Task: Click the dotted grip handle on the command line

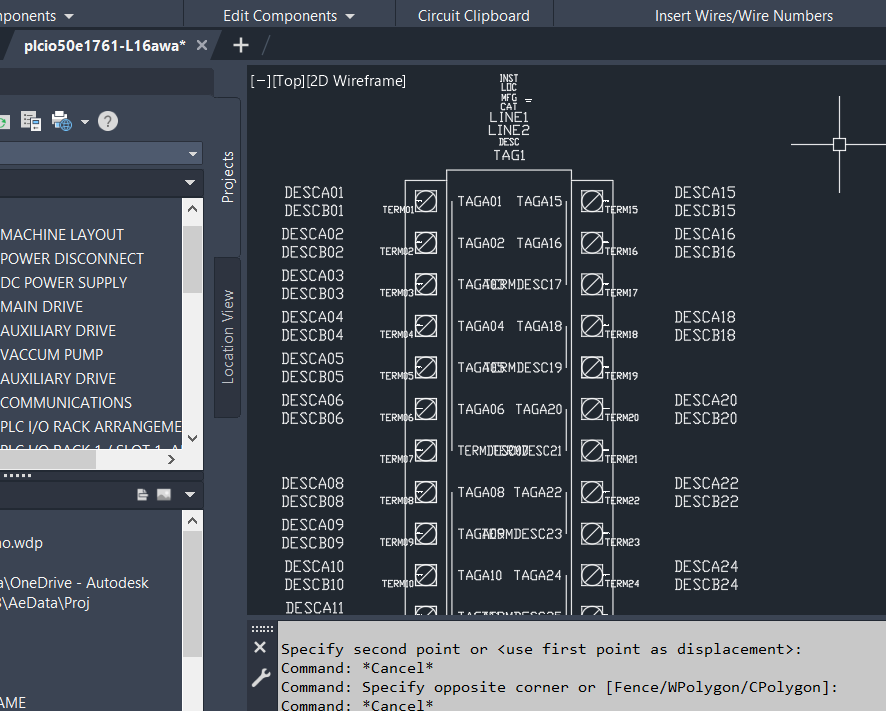Action: pyautogui.click(x=261, y=627)
